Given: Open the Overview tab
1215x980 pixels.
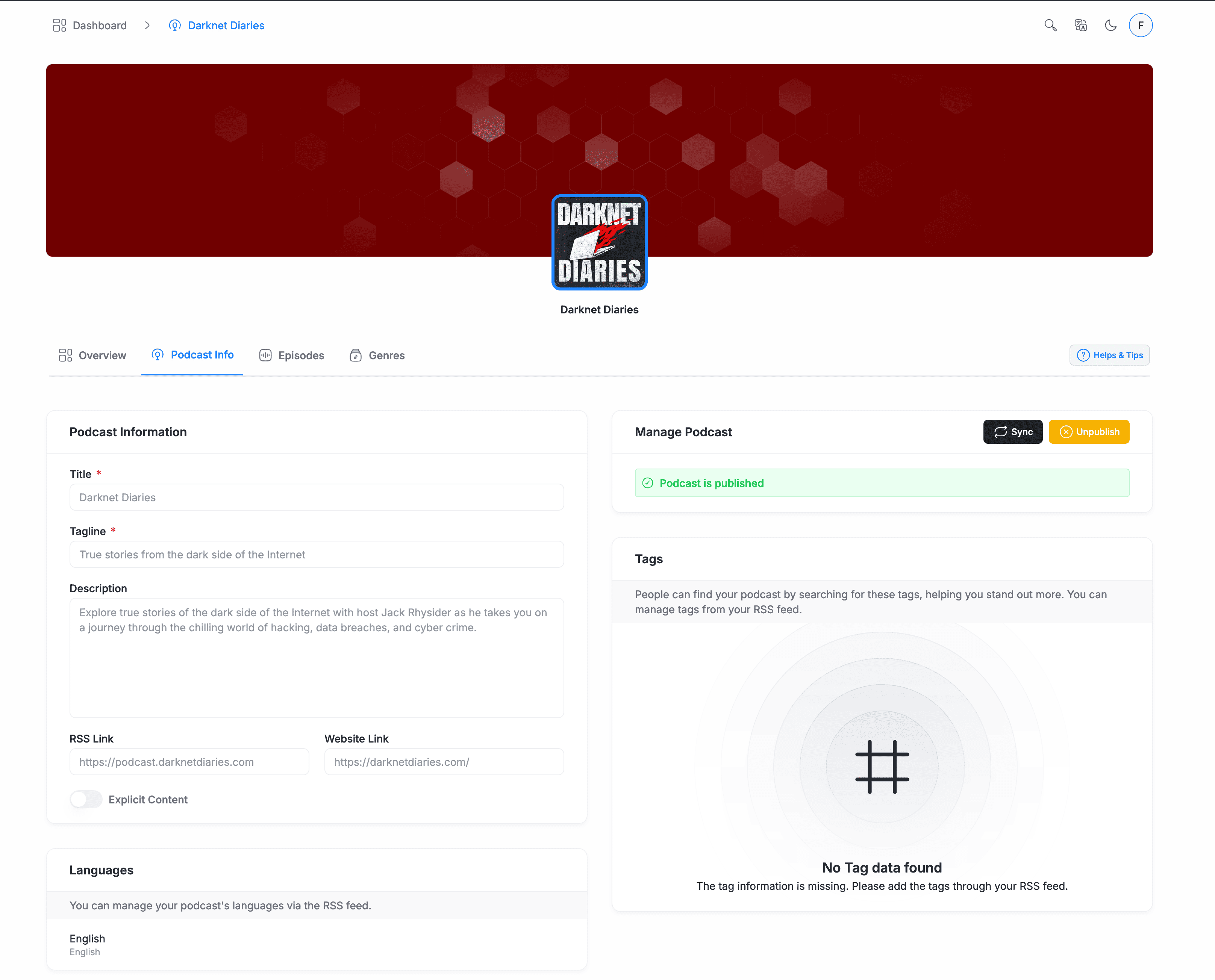Looking at the screenshot, I should click(x=92, y=355).
